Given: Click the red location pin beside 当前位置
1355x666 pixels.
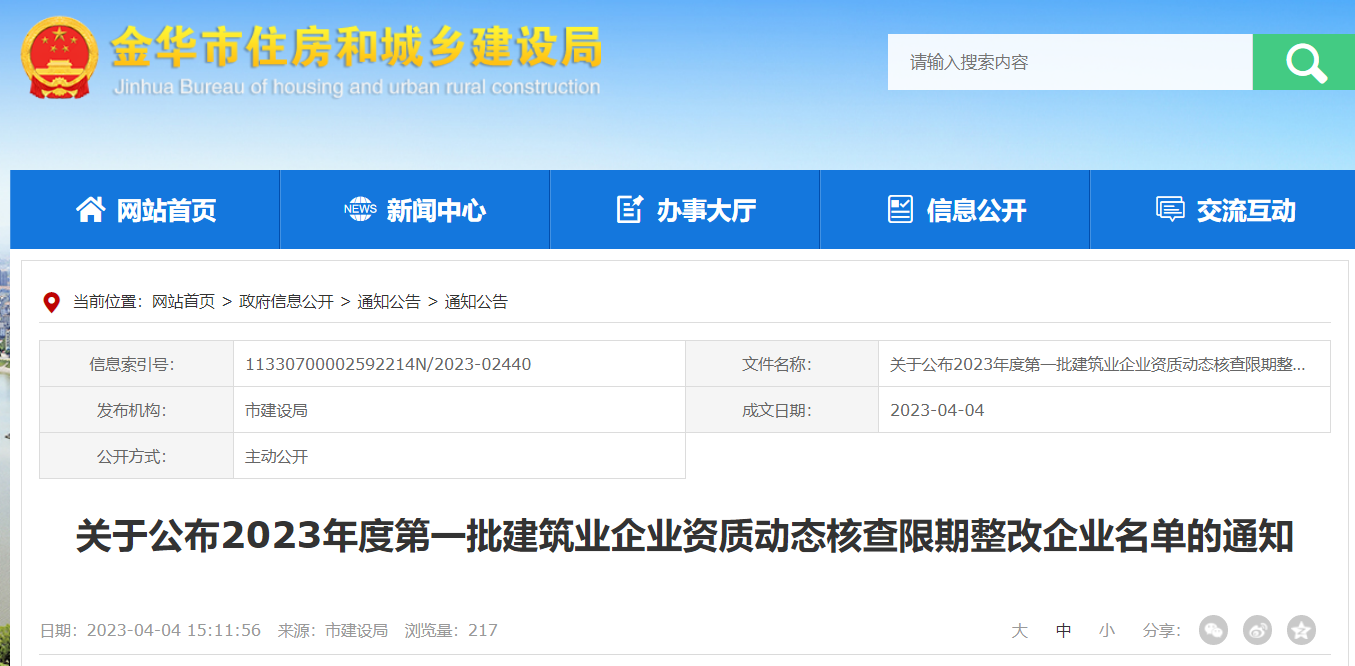Looking at the screenshot, I should [52, 301].
